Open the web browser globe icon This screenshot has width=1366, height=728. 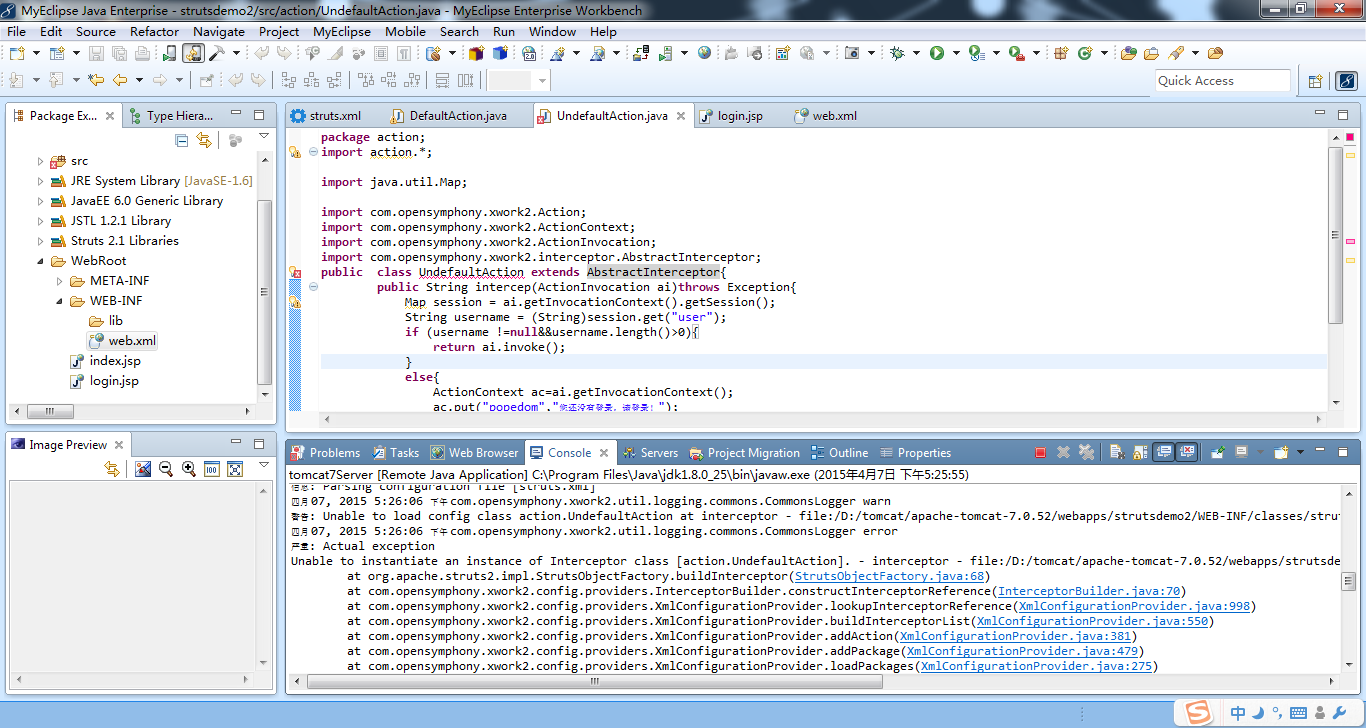(x=705, y=53)
